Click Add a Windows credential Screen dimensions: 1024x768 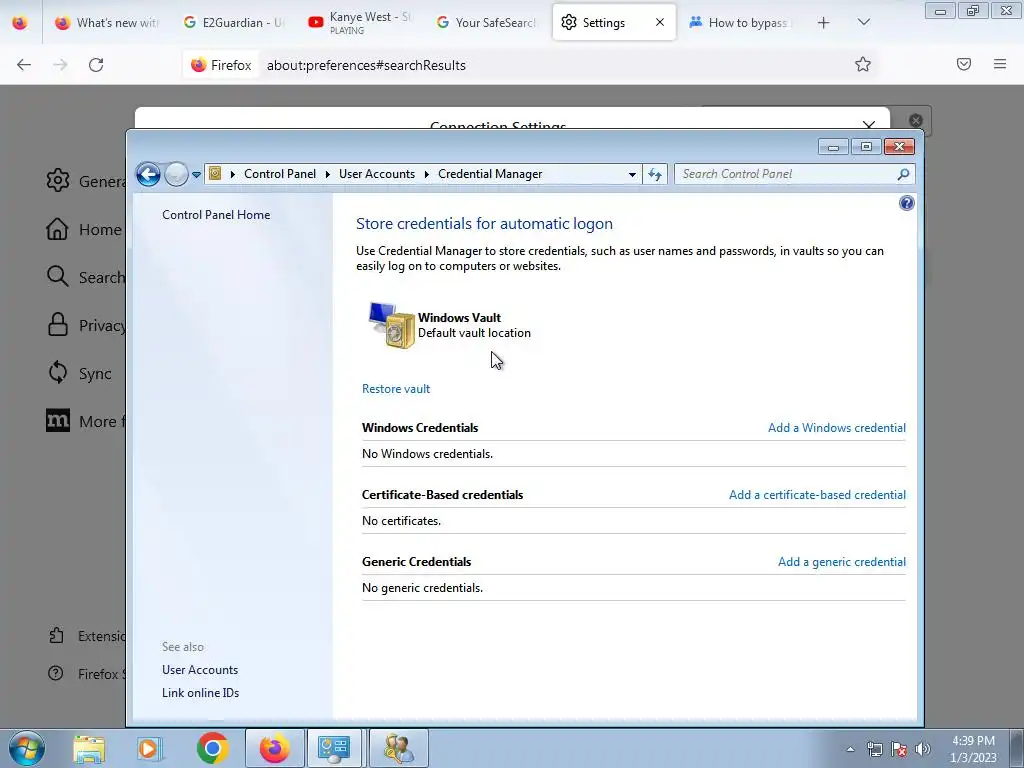(x=837, y=428)
